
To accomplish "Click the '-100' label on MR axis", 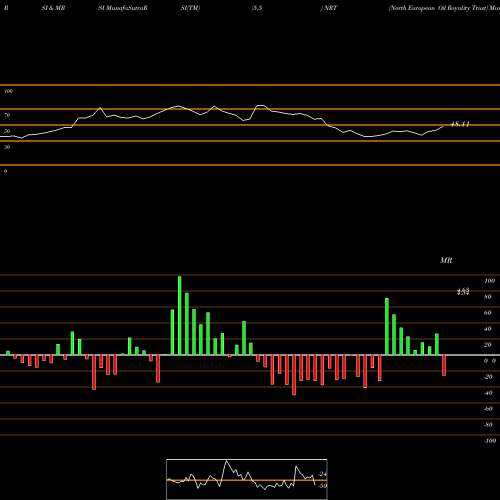I will point(490,441).
